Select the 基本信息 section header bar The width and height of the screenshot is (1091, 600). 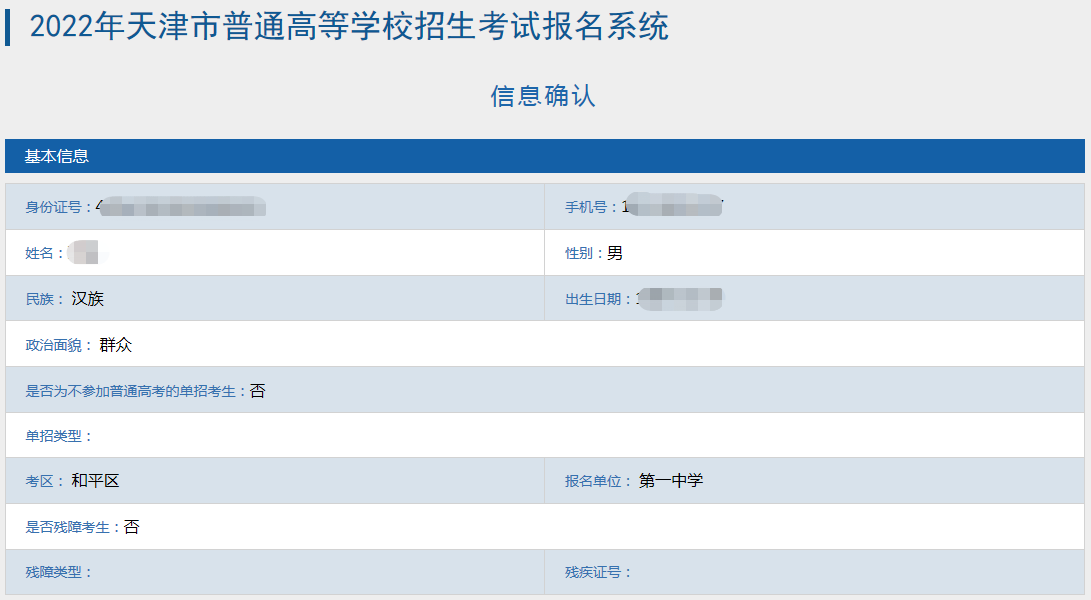pos(545,156)
